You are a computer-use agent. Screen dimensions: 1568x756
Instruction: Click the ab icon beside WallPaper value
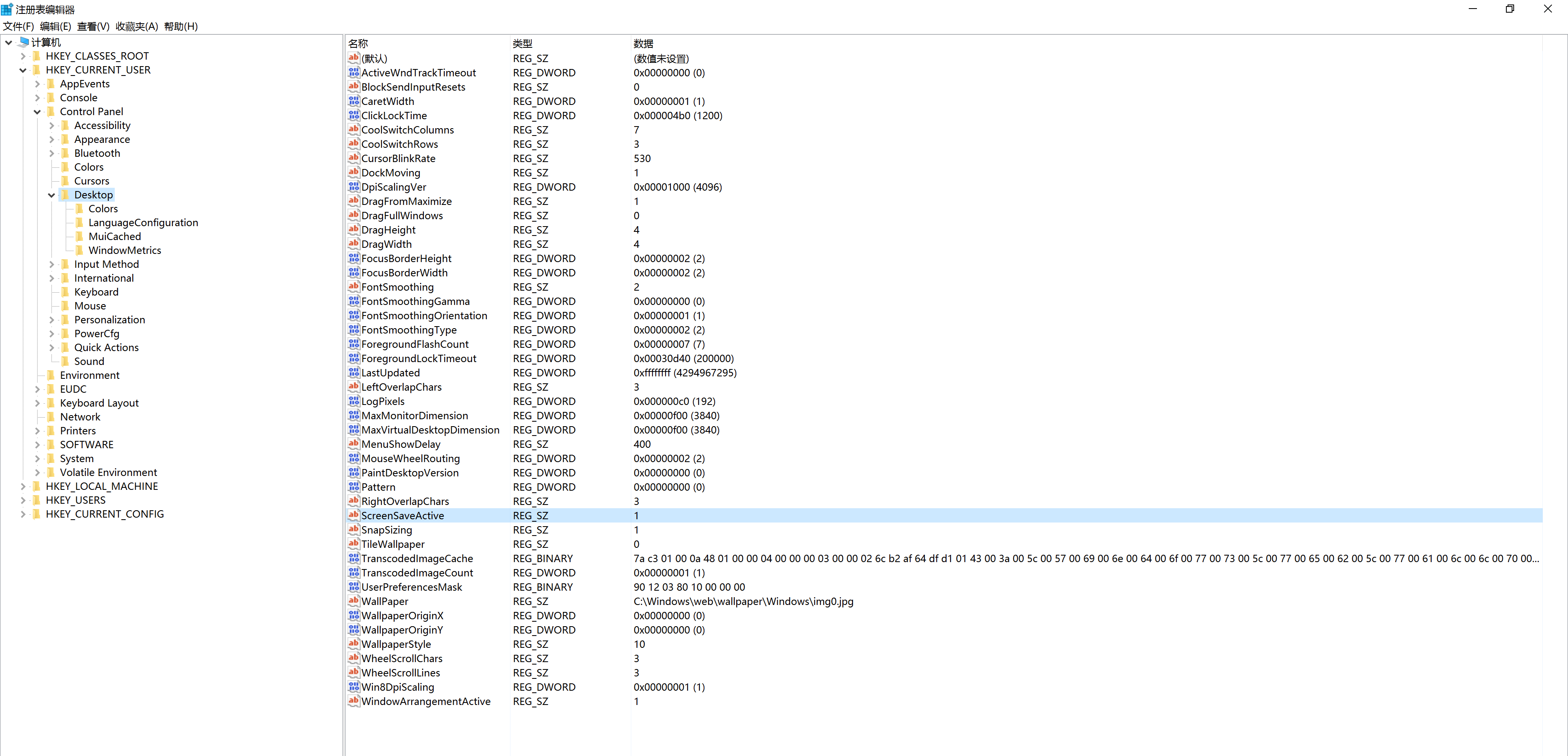pos(354,601)
